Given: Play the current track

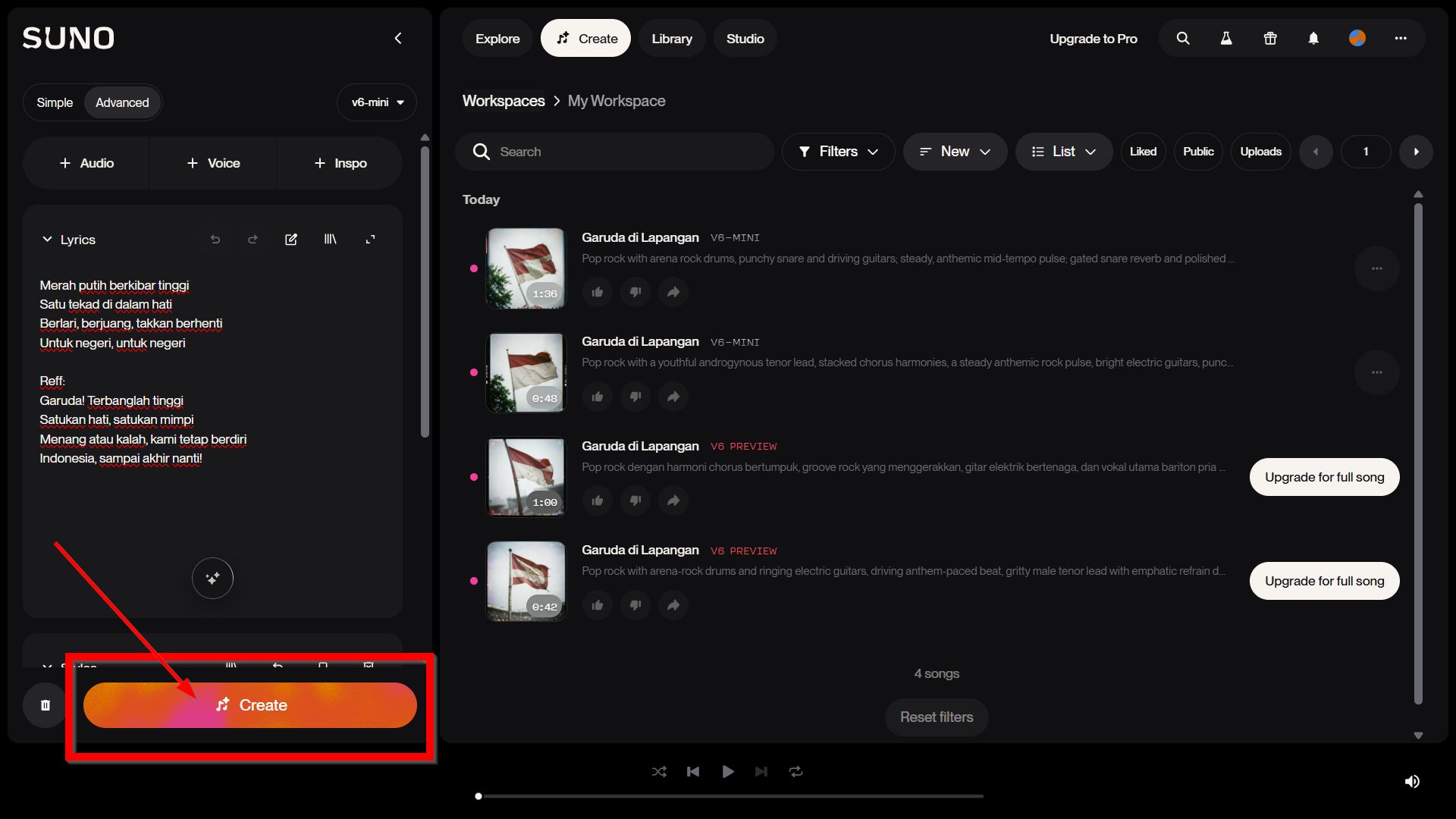Looking at the screenshot, I should tap(727, 771).
